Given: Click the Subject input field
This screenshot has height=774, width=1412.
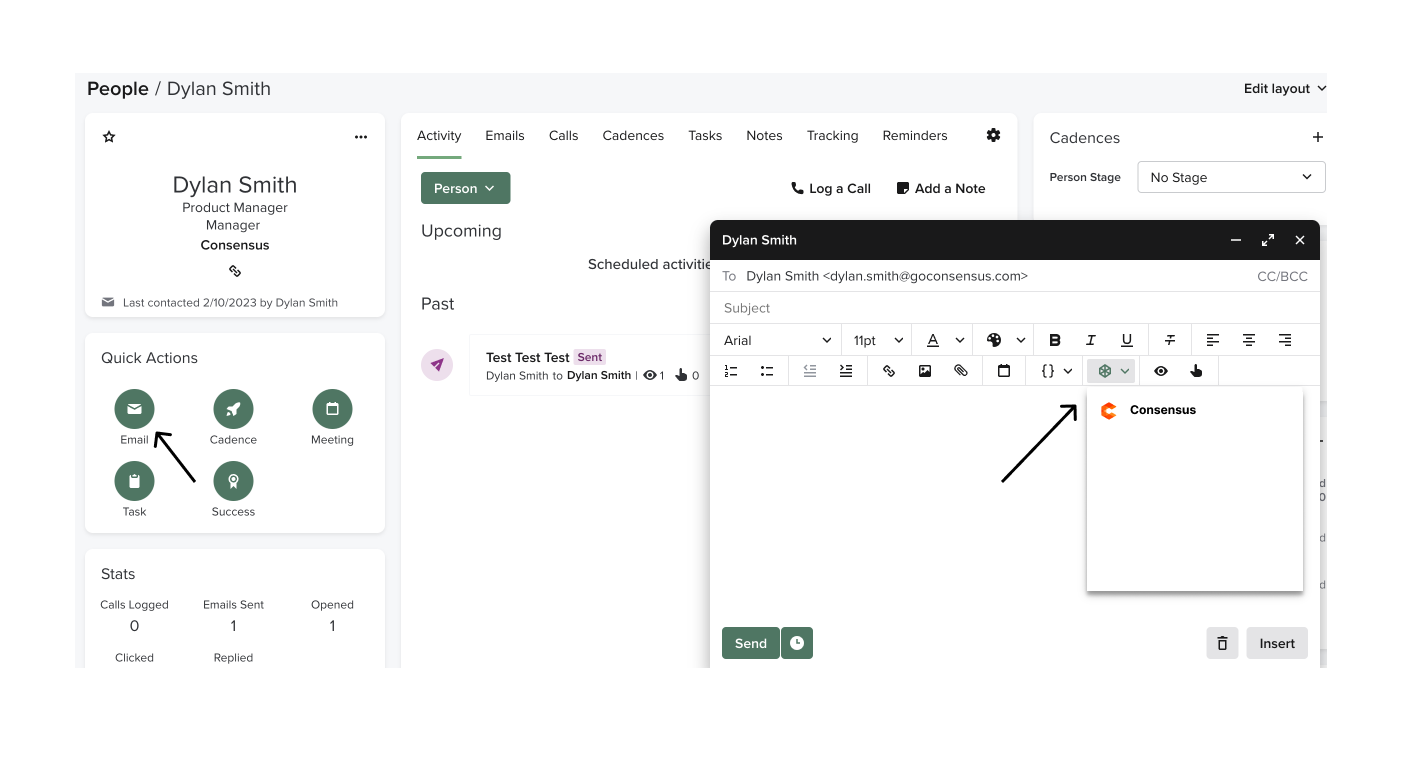Looking at the screenshot, I should click(x=1000, y=308).
